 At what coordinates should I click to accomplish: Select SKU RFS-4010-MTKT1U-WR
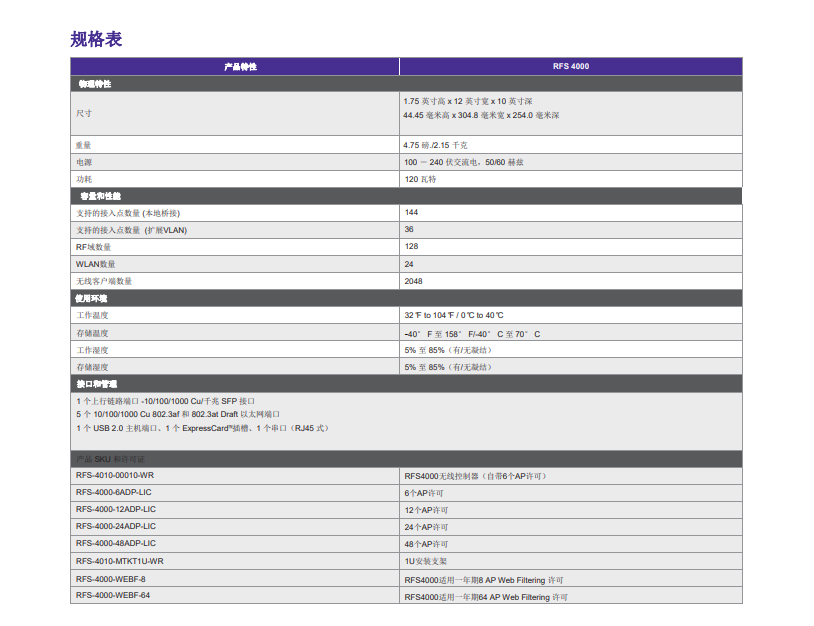119,562
